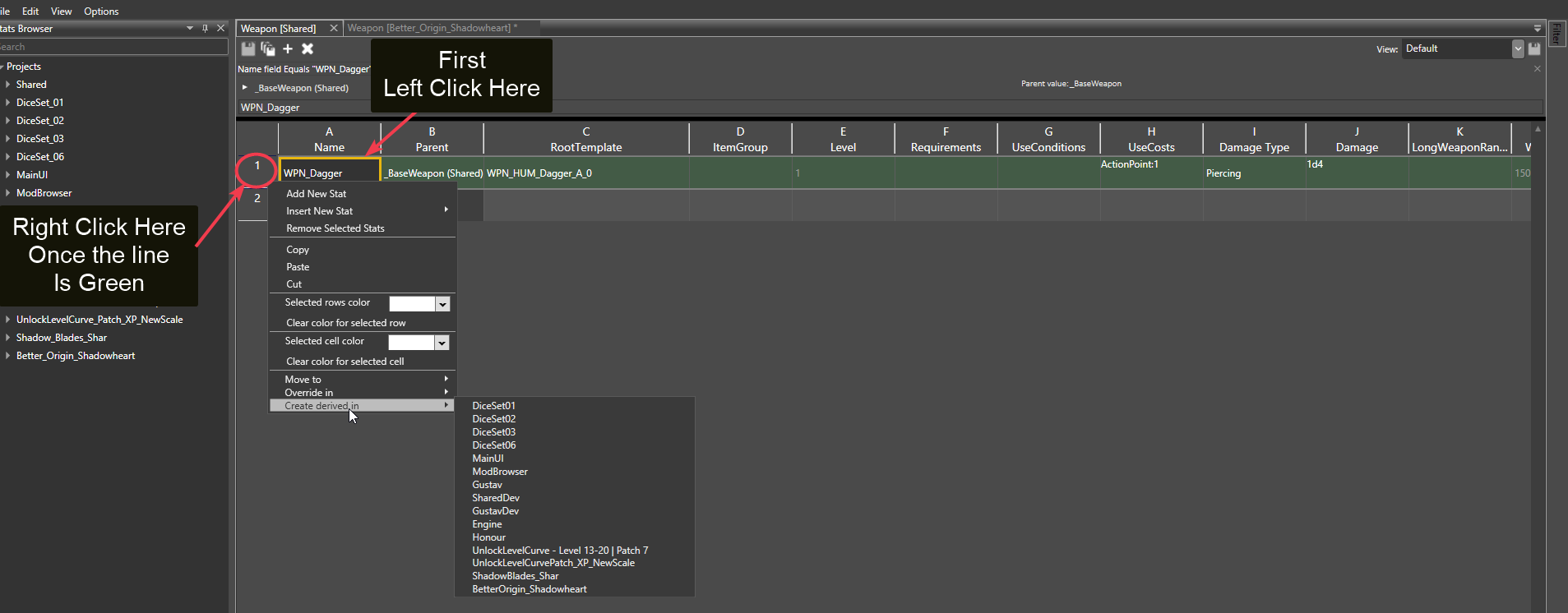This screenshot has height=613, width=1568.
Task: Click save view icon beside Default dropdown
Action: point(1534,49)
